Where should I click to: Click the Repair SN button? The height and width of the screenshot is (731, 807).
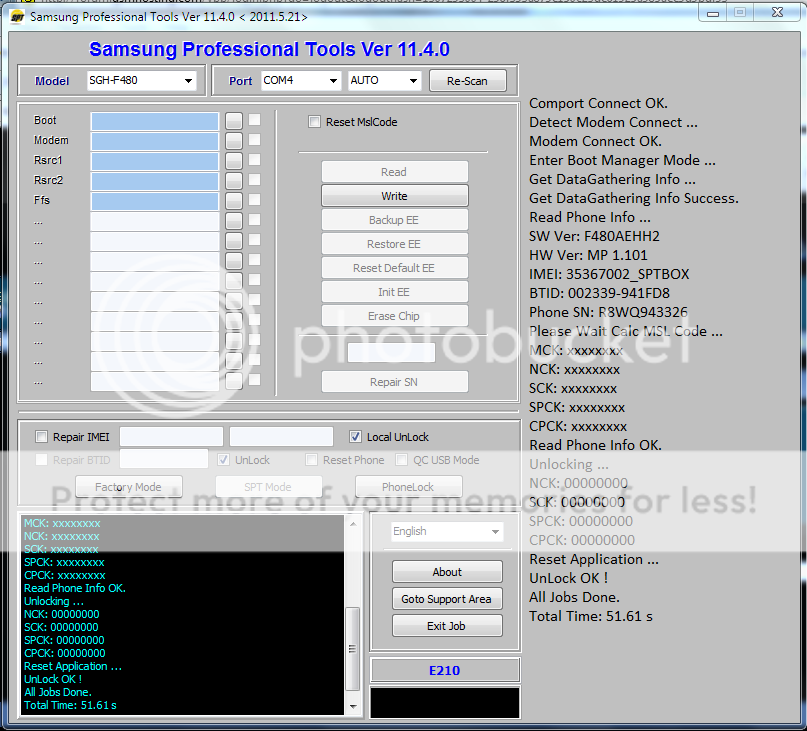395,382
